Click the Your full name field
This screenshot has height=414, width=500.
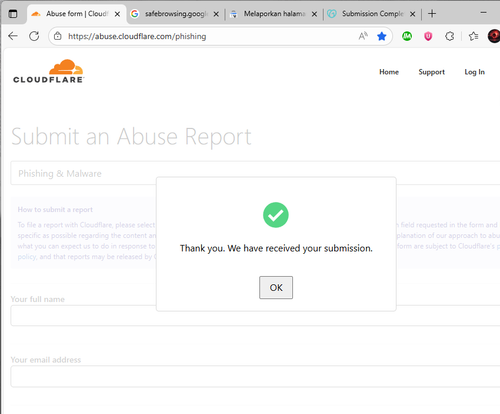tap(255, 315)
